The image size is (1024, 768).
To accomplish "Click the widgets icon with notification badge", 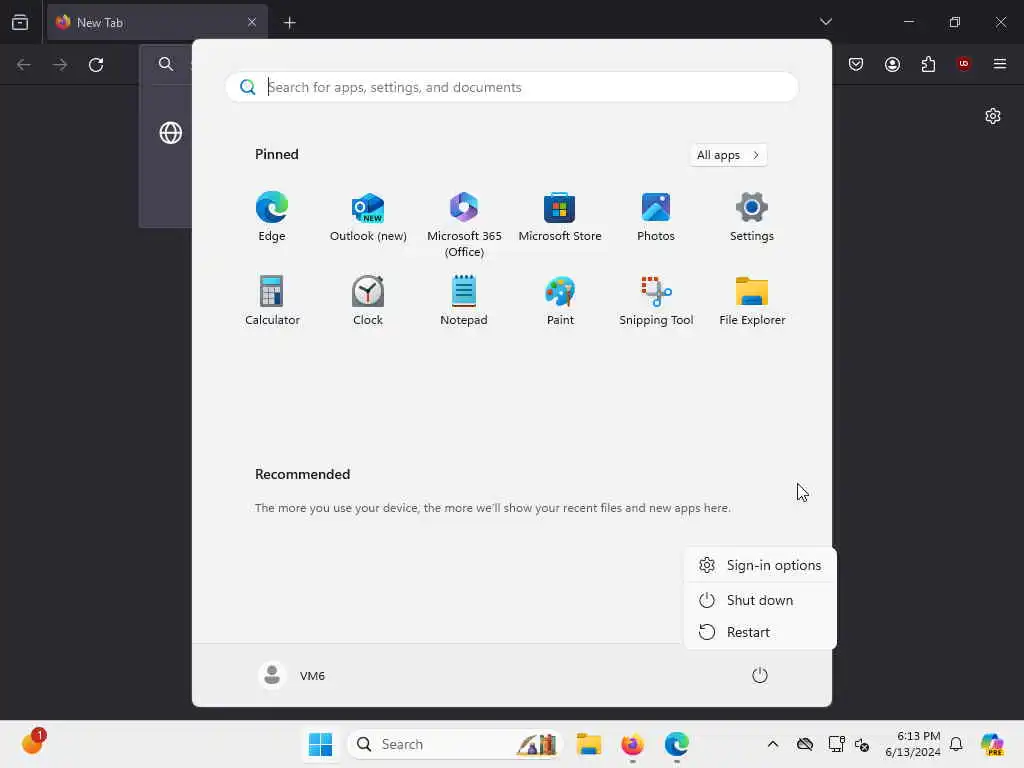I will (x=33, y=743).
